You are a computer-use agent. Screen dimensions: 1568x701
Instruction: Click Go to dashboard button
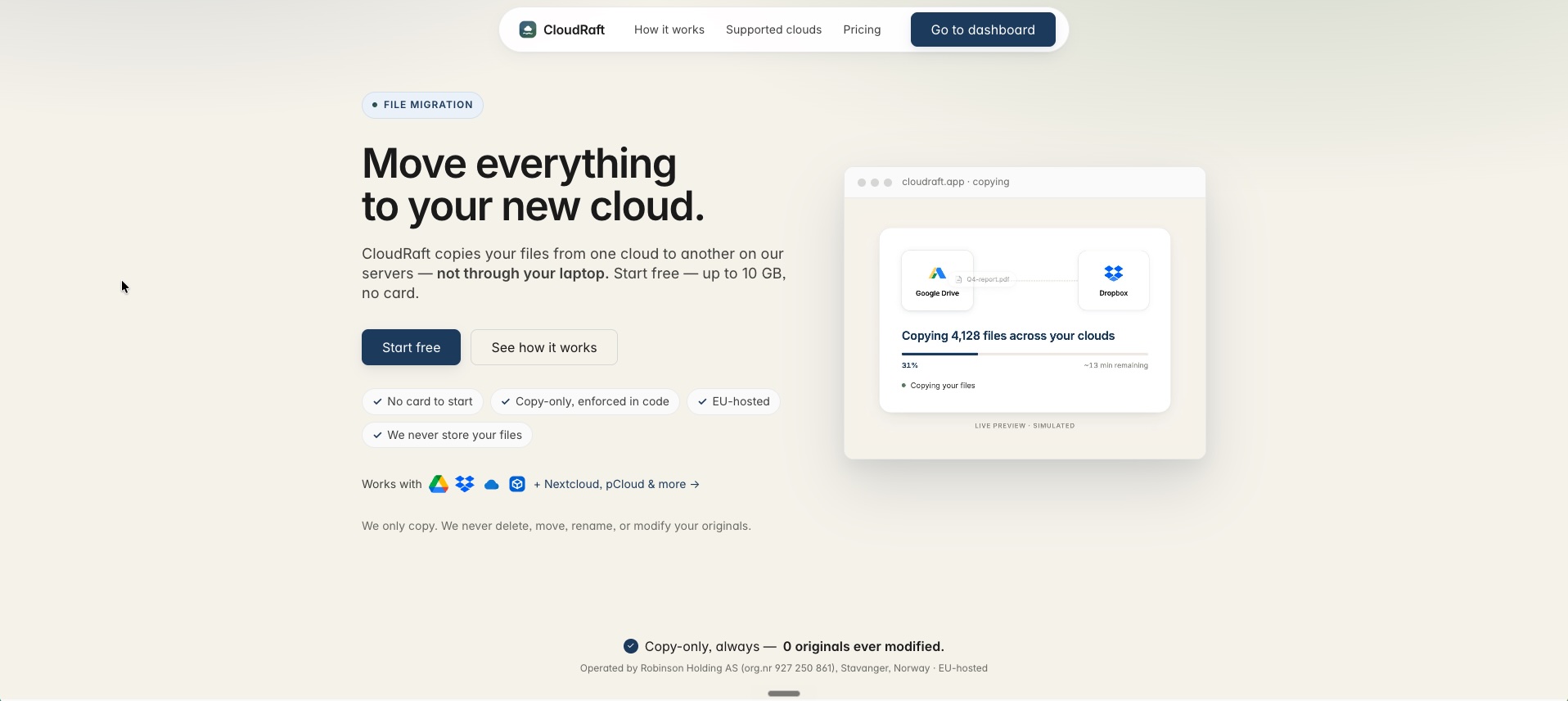pyautogui.click(x=983, y=29)
